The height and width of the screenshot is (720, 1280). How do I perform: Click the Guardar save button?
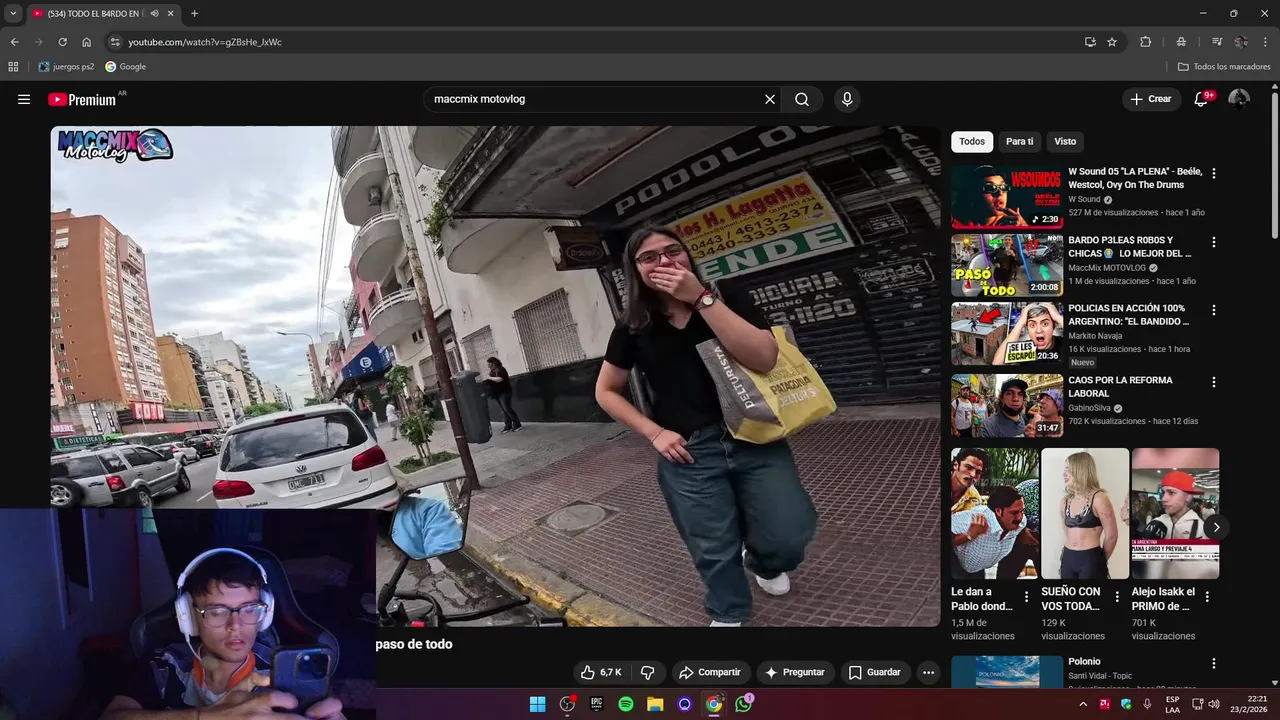875,672
